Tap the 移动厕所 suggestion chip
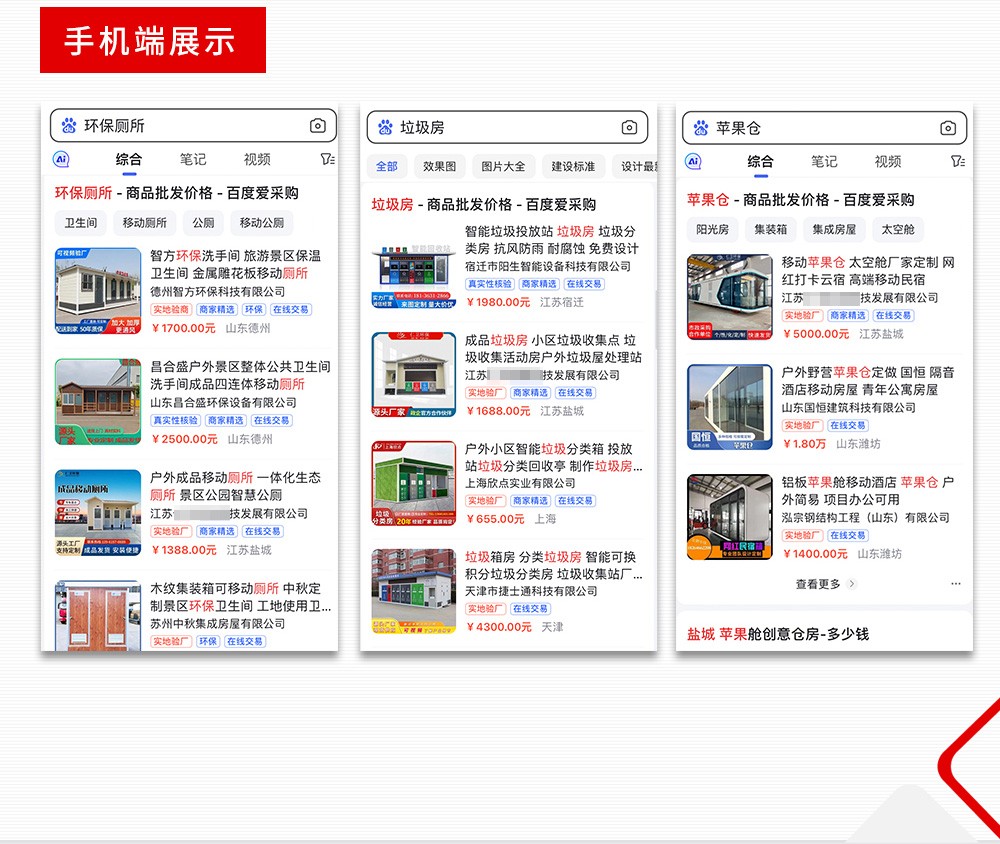 [x=145, y=223]
